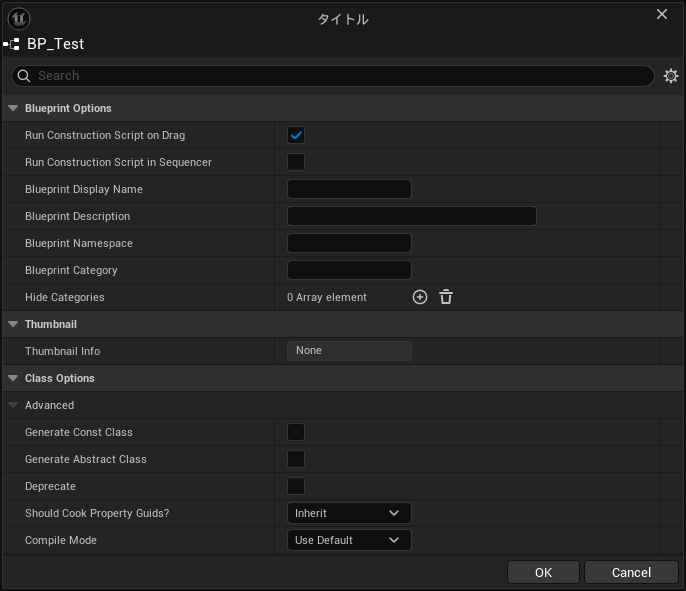Open the Should Cook Property Guids dropdown

pyautogui.click(x=349, y=513)
